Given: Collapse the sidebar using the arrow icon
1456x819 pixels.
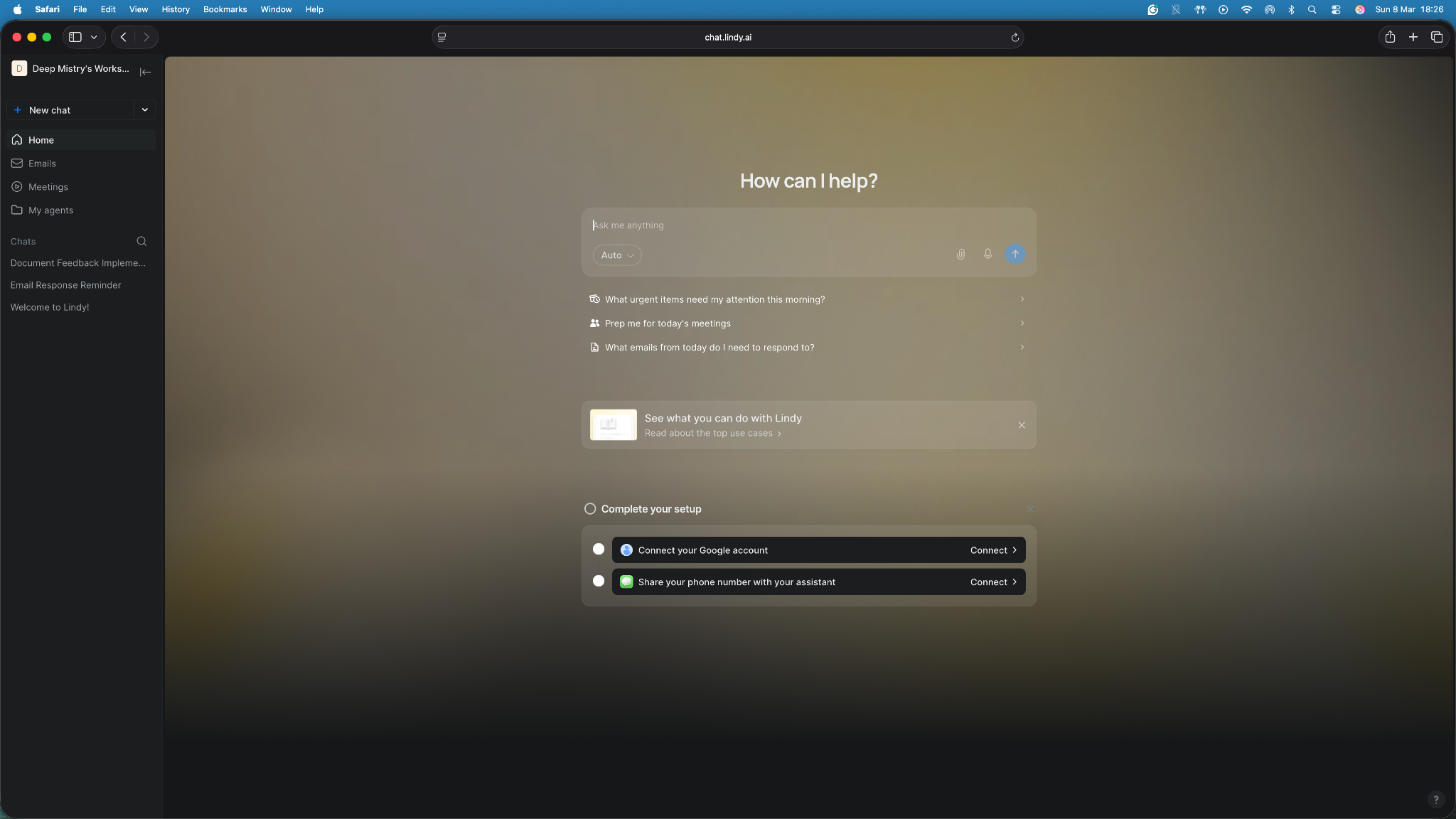Looking at the screenshot, I should point(145,72).
